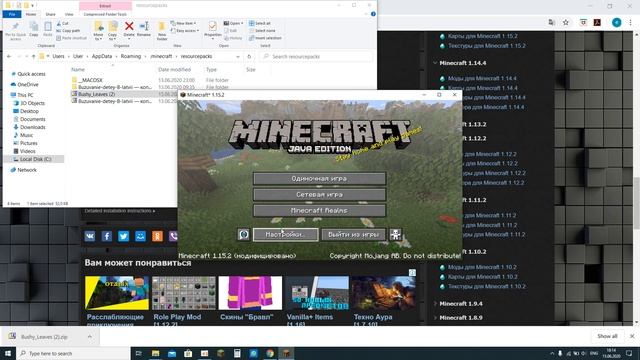Viewport: 640px width, 360px height.
Task: Expand Minecraft 1.8.9 section on webpage
Action: 435,318
